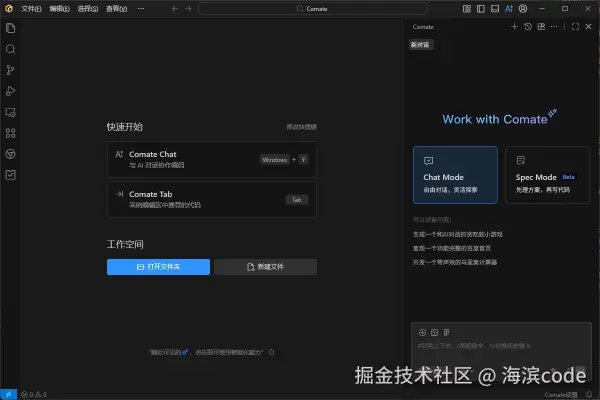Image resolution: width=600 pixels, height=400 pixels.
Task: Toggle the AI Comate panel icon
Action: click(x=509, y=8)
